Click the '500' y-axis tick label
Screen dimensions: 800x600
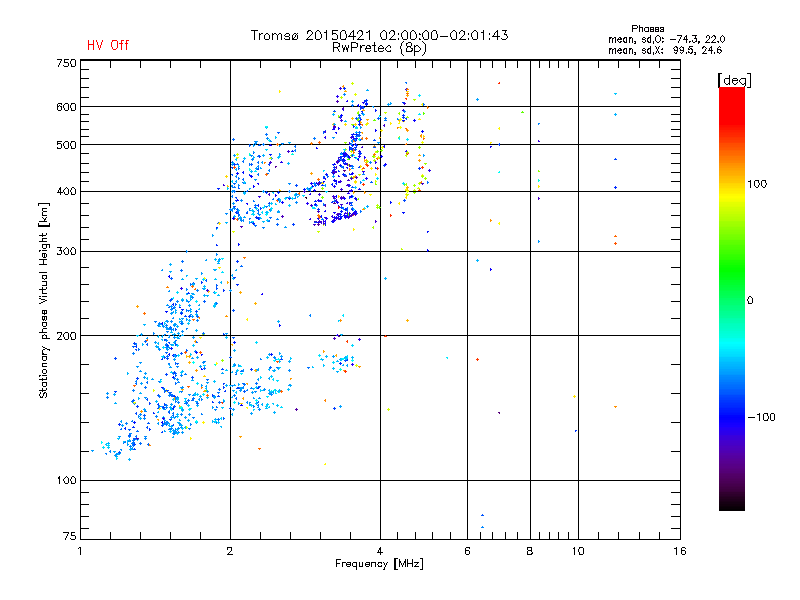tap(66, 145)
